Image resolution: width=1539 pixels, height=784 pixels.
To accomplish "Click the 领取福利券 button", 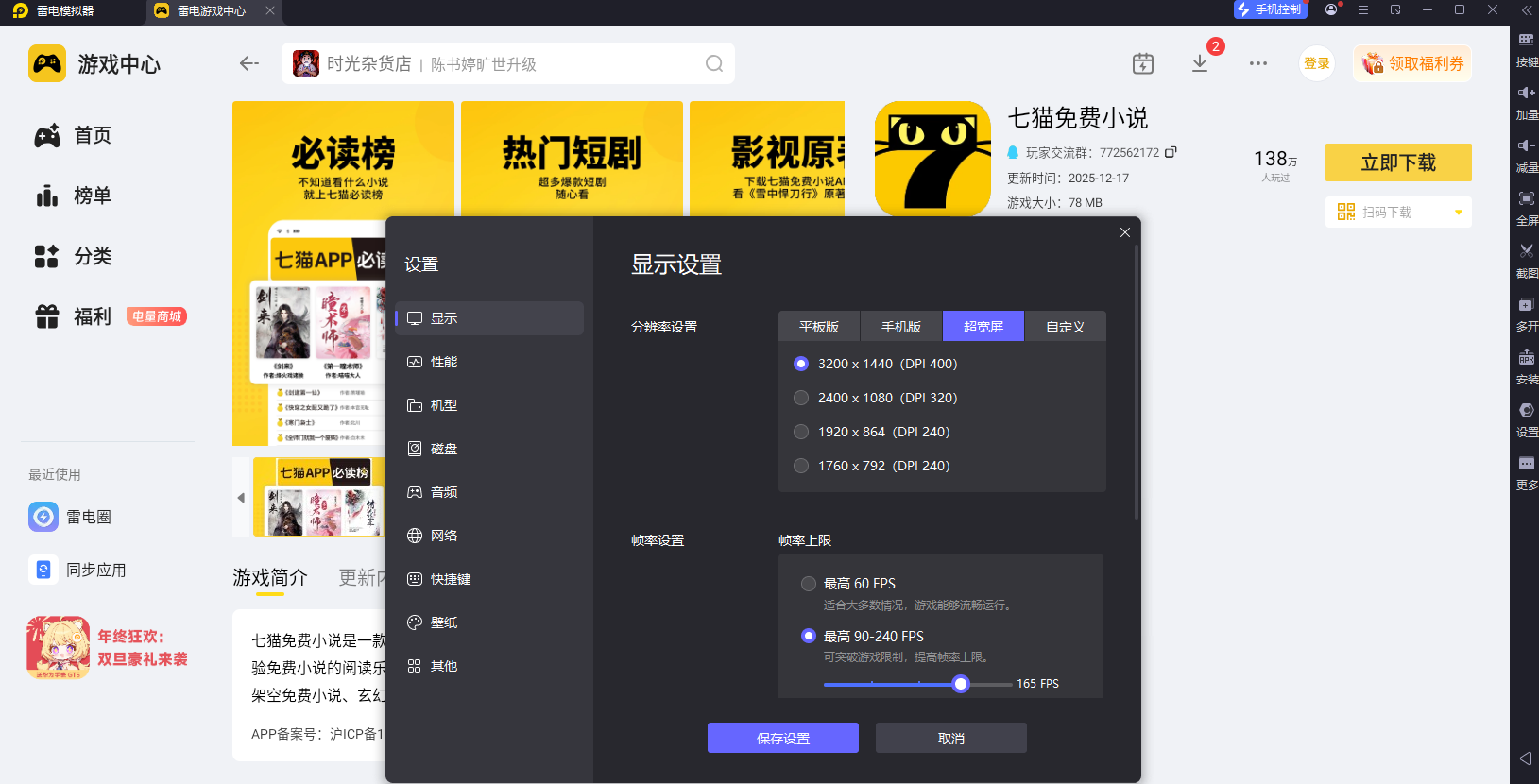I will (1412, 63).
